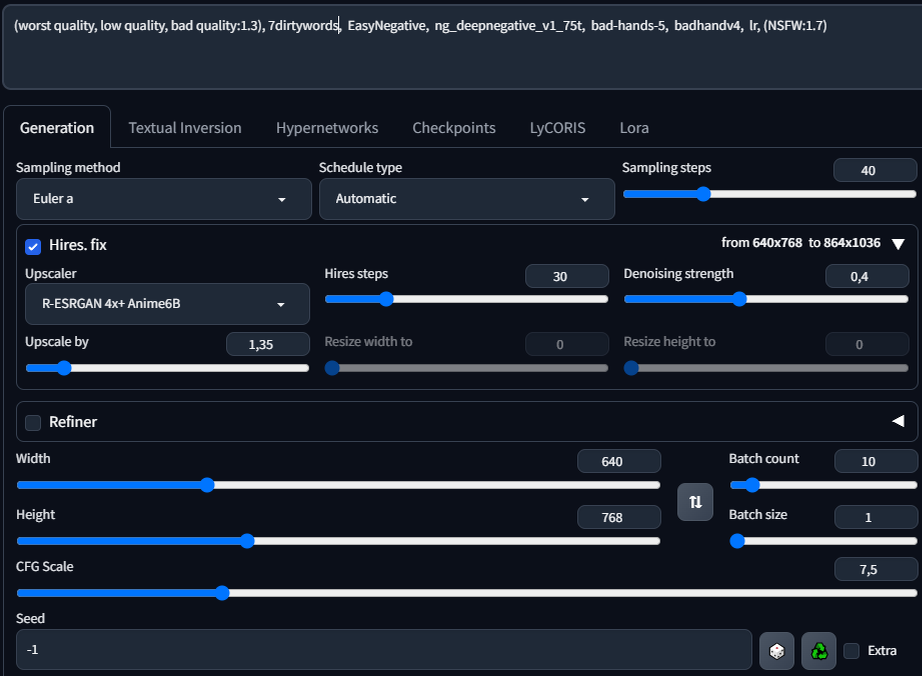This screenshot has height=676, width=922.
Task: Swap width and height with the arrows button
Action: click(x=695, y=502)
